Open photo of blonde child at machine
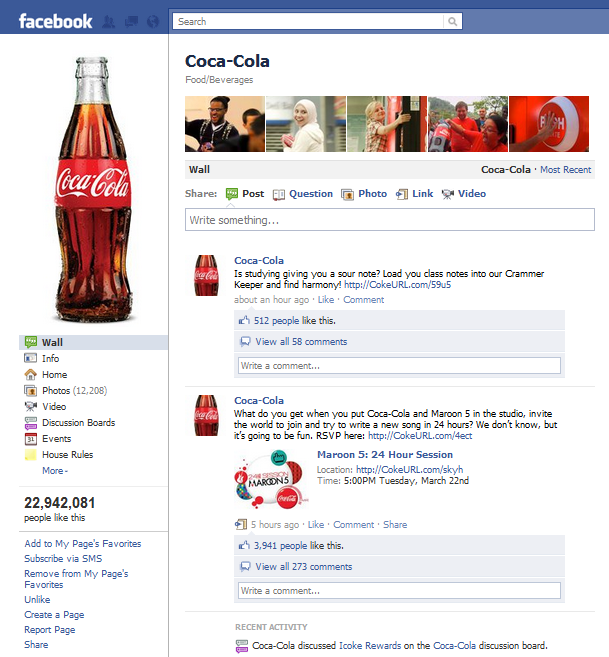The height and width of the screenshot is (657, 609). click(387, 124)
